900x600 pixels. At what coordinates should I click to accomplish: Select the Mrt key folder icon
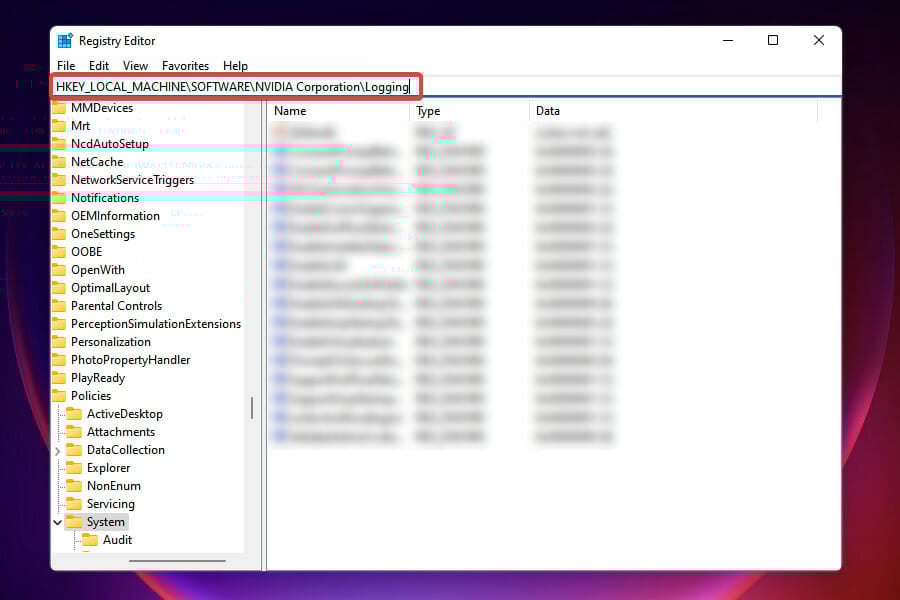(x=59, y=126)
